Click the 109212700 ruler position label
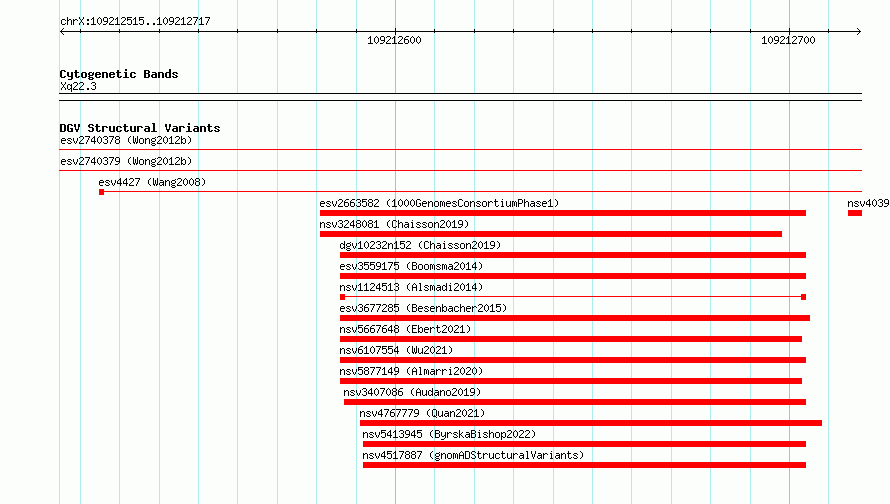Screen dimensions: 890x504 (x=788, y=40)
